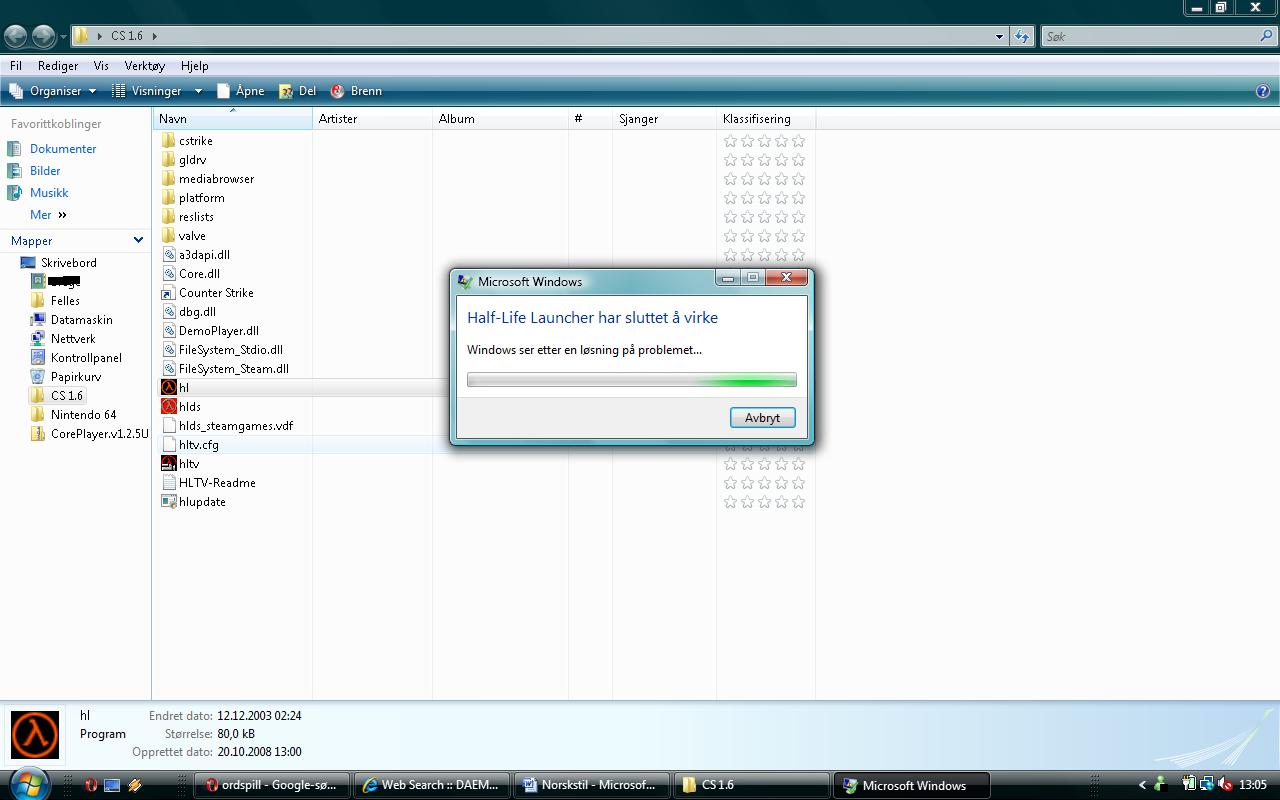Sort by Artister column header
Image resolution: width=1280 pixels, height=800 pixels.
pyautogui.click(x=372, y=118)
